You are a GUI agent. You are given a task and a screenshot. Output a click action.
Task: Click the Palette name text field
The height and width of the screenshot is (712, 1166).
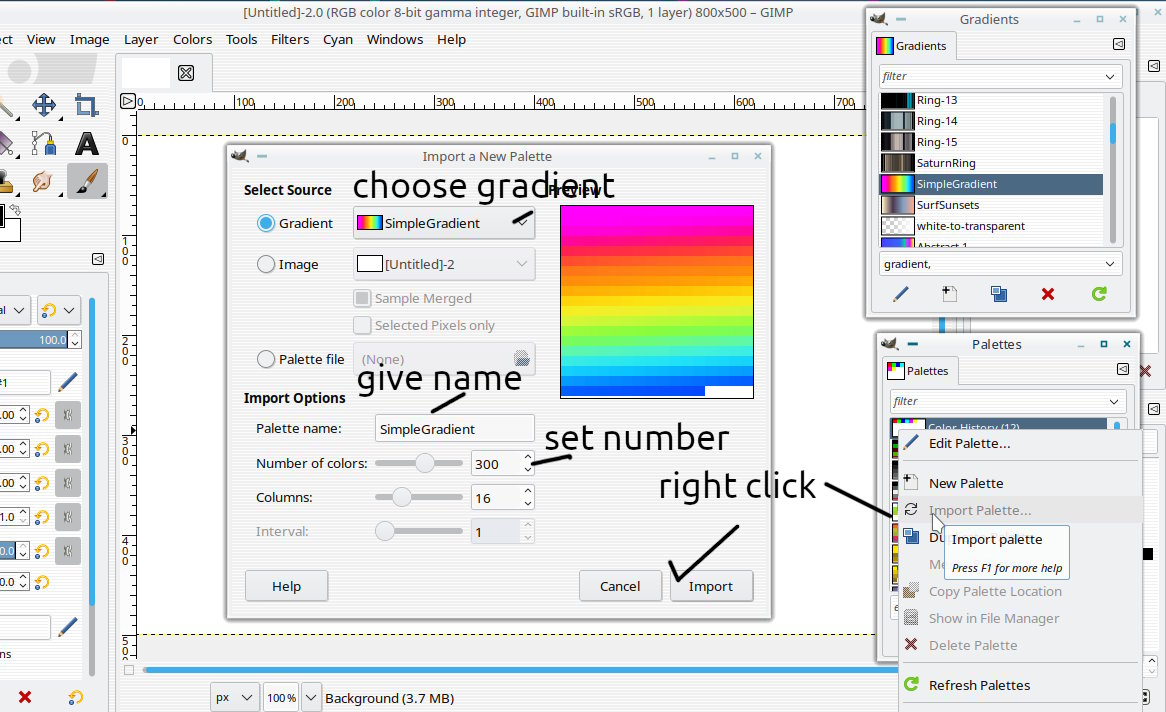tap(454, 429)
